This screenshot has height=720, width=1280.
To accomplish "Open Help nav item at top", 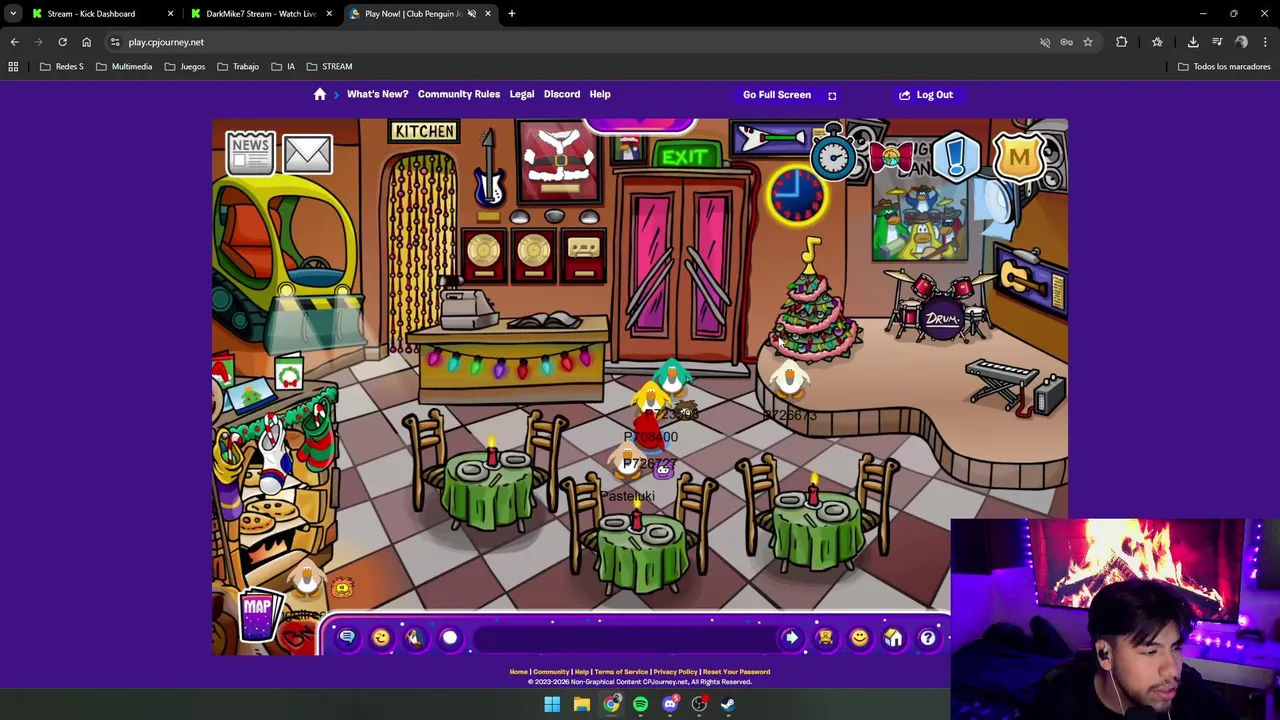I will pyautogui.click(x=600, y=94).
